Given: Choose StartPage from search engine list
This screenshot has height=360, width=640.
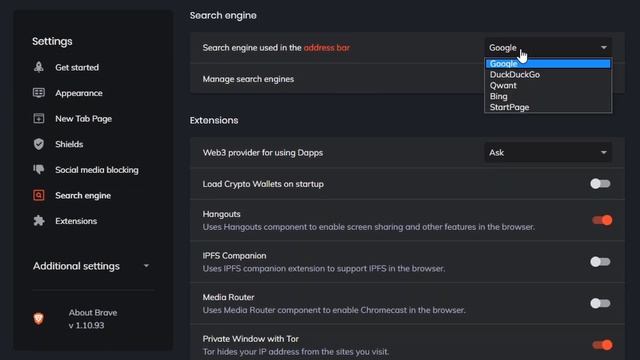Looking at the screenshot, I should 548,107.
